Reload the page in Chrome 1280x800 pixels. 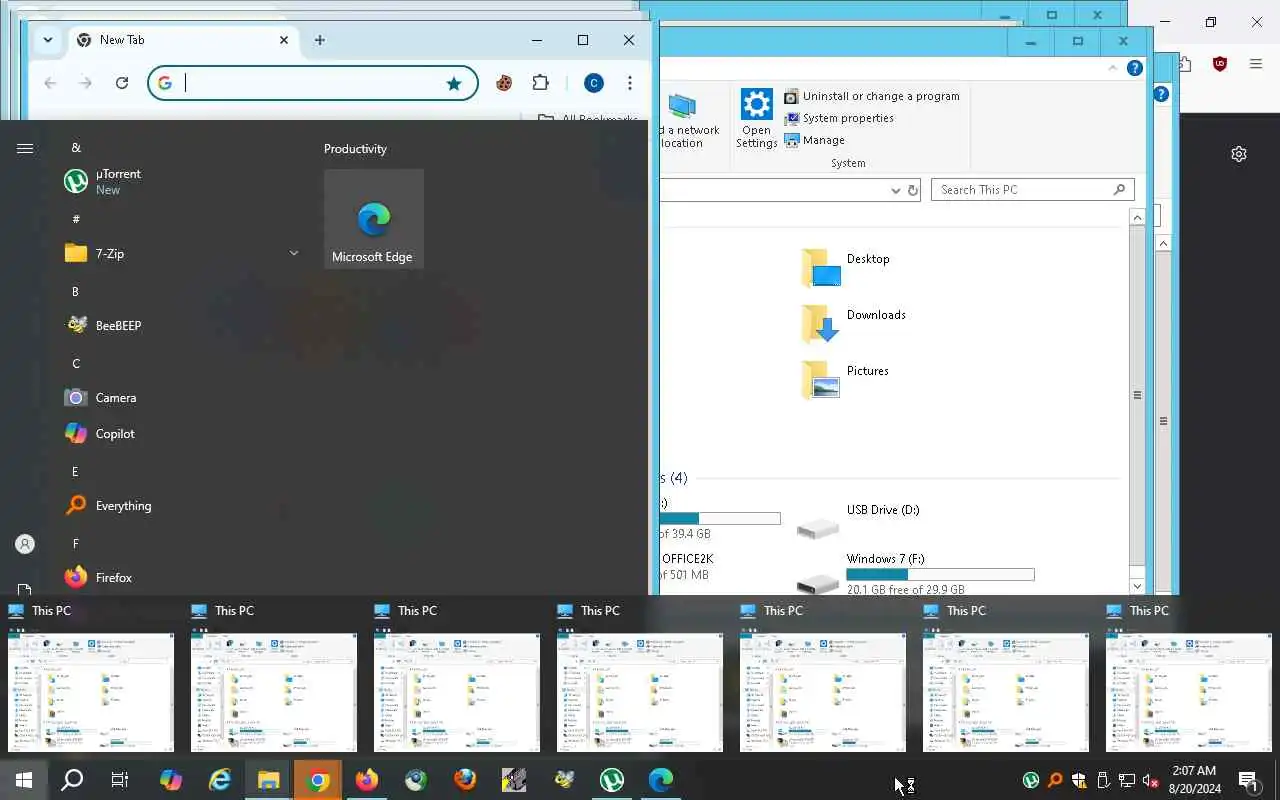[x=122, y=83]
